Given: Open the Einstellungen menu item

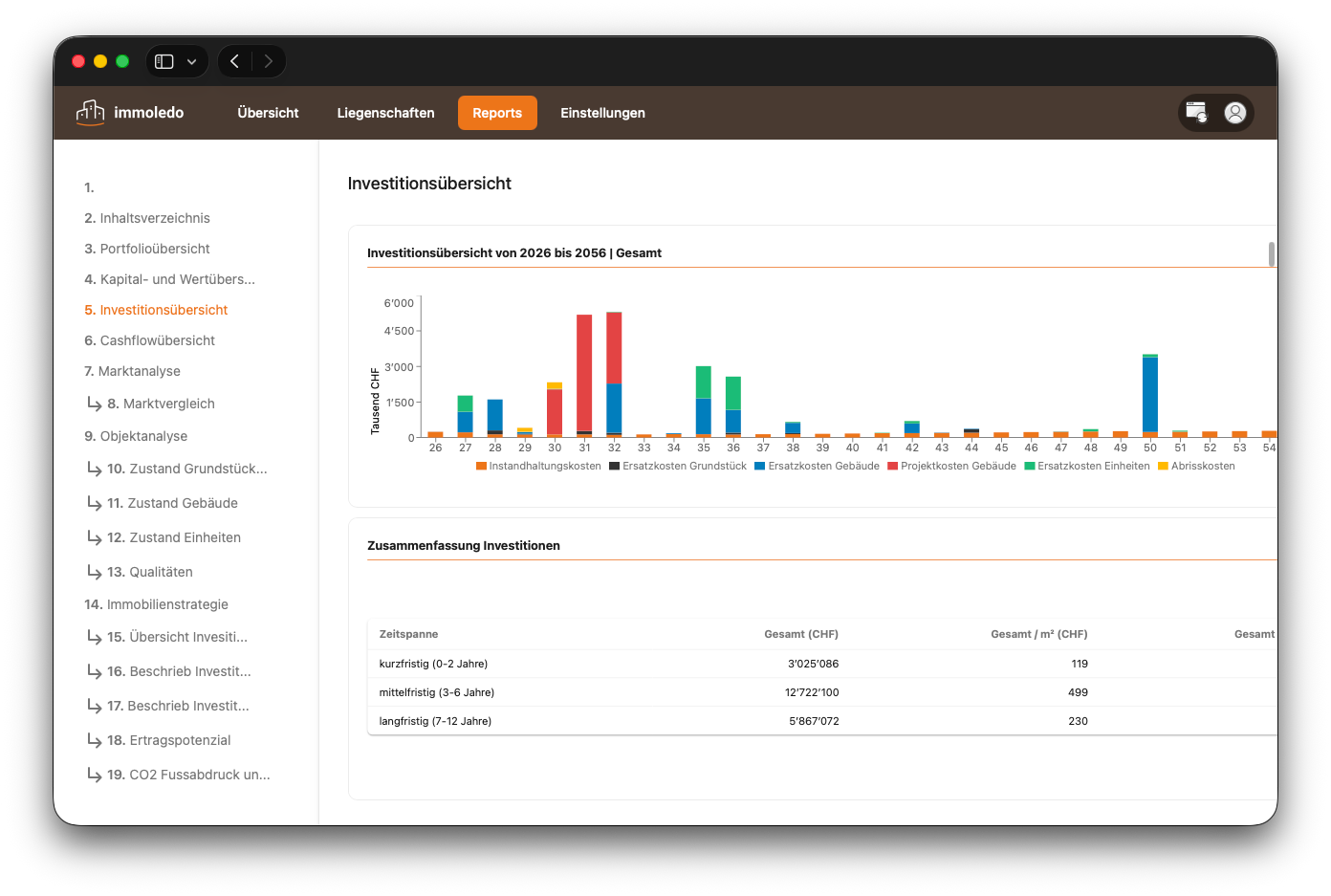Looking at the screenshot, I should pos(602,113).
